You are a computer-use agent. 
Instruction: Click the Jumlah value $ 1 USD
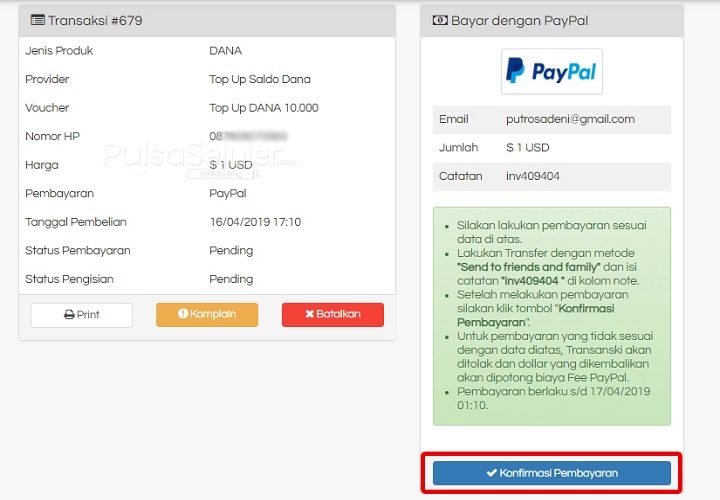click(x=528, y=148)
